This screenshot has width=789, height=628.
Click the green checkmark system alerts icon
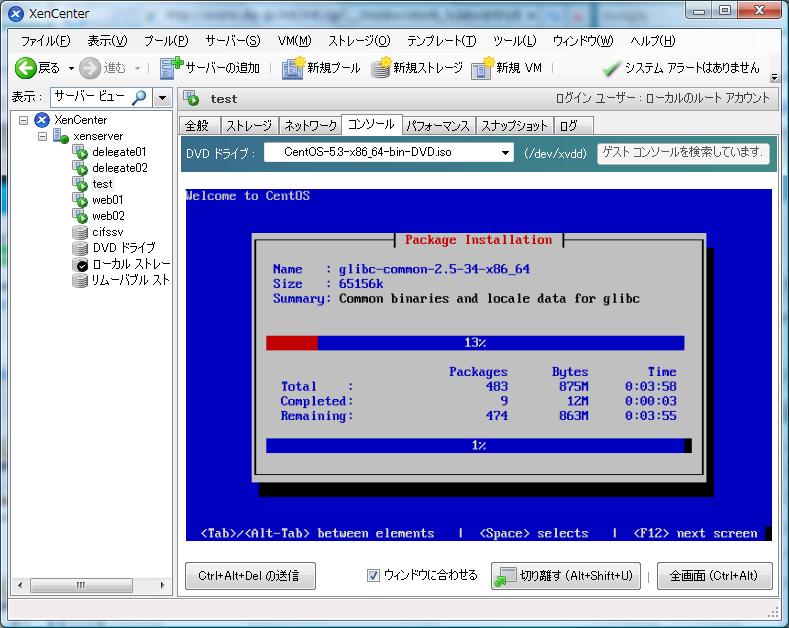point(611,68)
